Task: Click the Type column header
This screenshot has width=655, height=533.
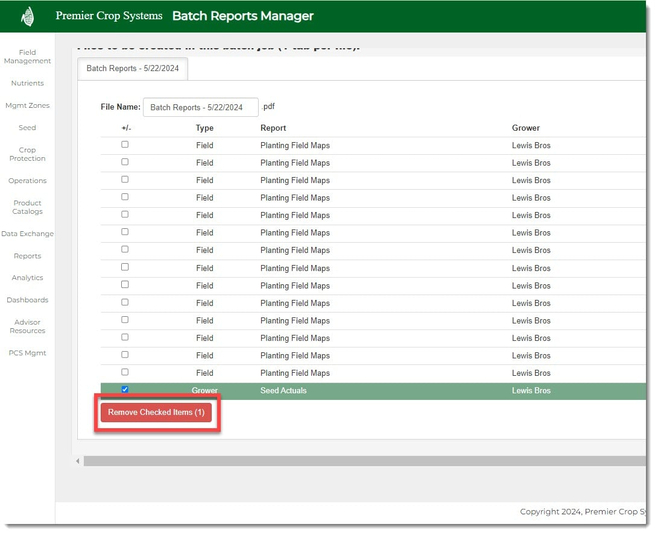Action: (205, 128)
